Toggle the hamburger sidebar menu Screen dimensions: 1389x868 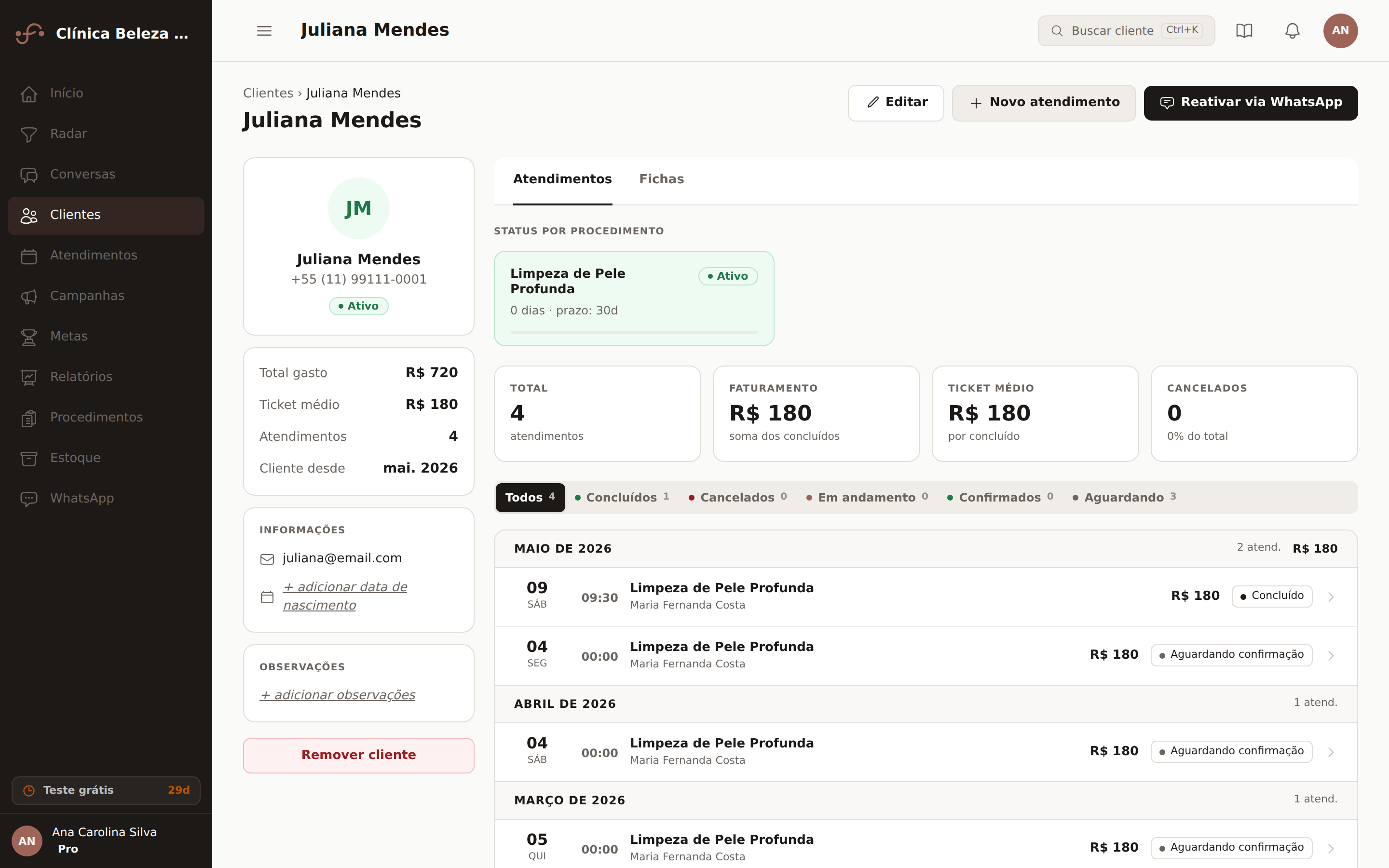264,30
